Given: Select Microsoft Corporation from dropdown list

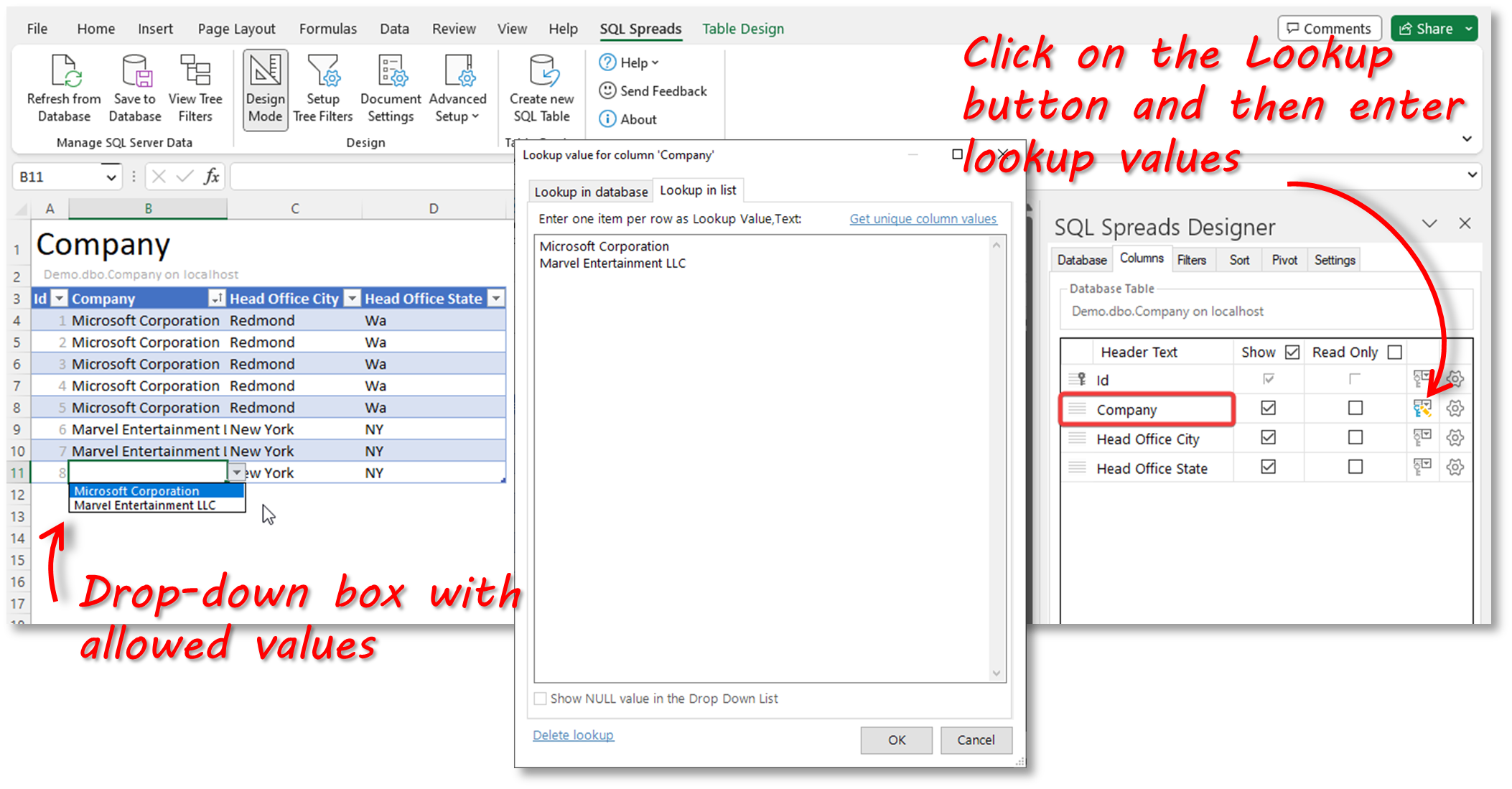Looking at the screenshot, I should coord(155,490).
